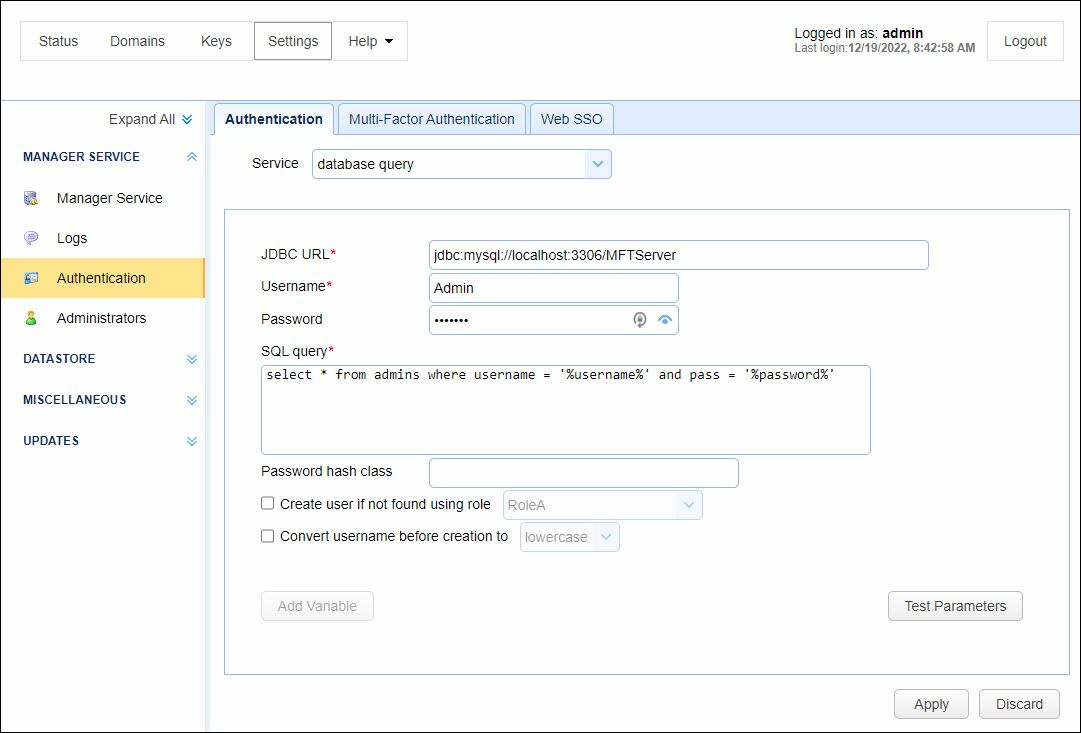Click into the Username field

[554, 288]
